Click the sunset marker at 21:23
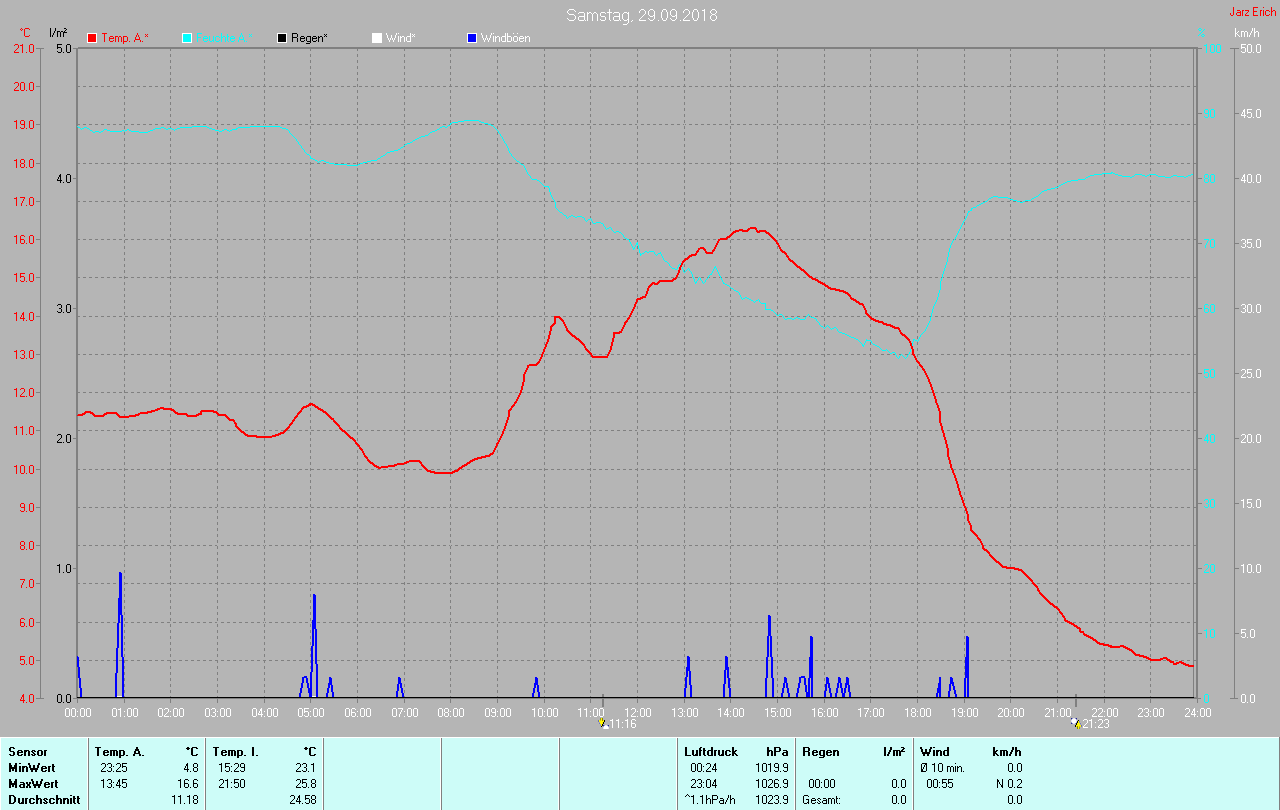Viewport: 1280px width, 810px height. 1075,722
